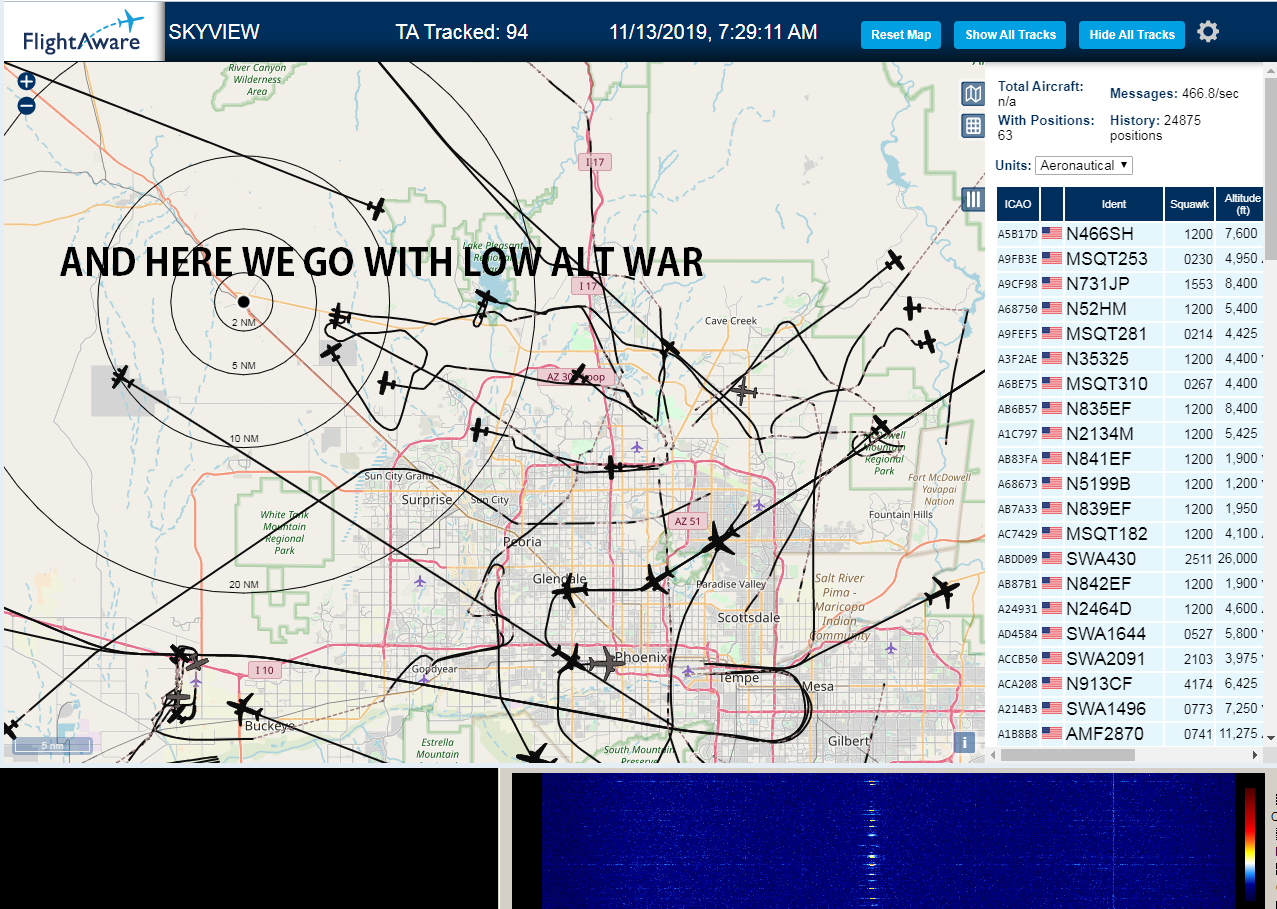Viewport: 1277px width, 909px height.
Task: Sort table by Altitude (ft) column header
Action: click(x=1241, y=204)
